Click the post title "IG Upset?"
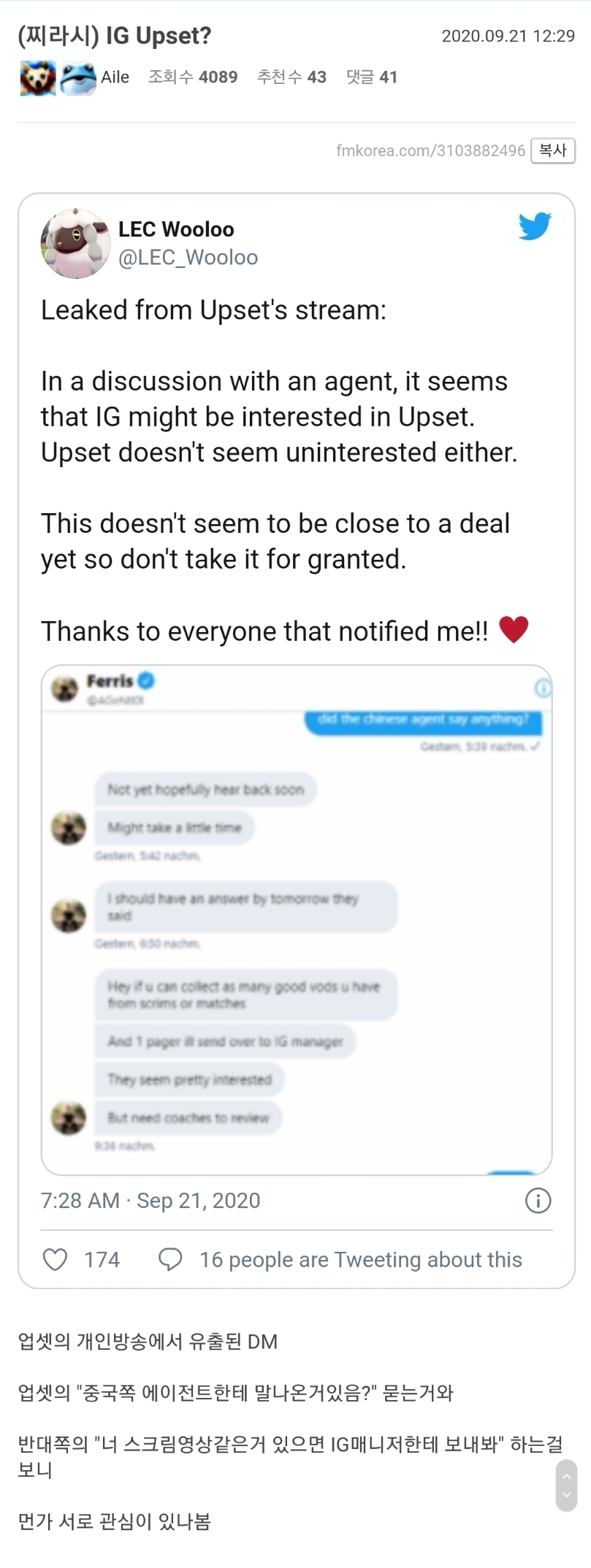This screenshot has height=1568, width=591. tap(115, 36)
